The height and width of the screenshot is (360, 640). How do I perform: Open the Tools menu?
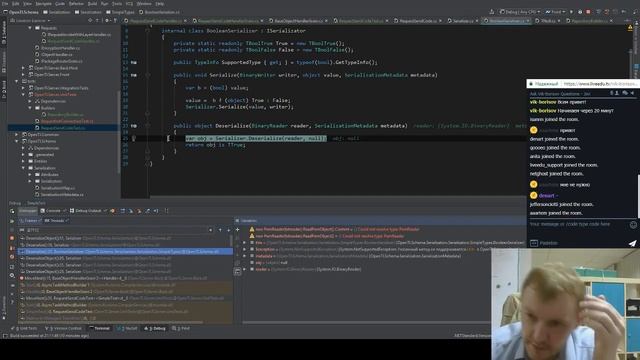pos(117,4)
